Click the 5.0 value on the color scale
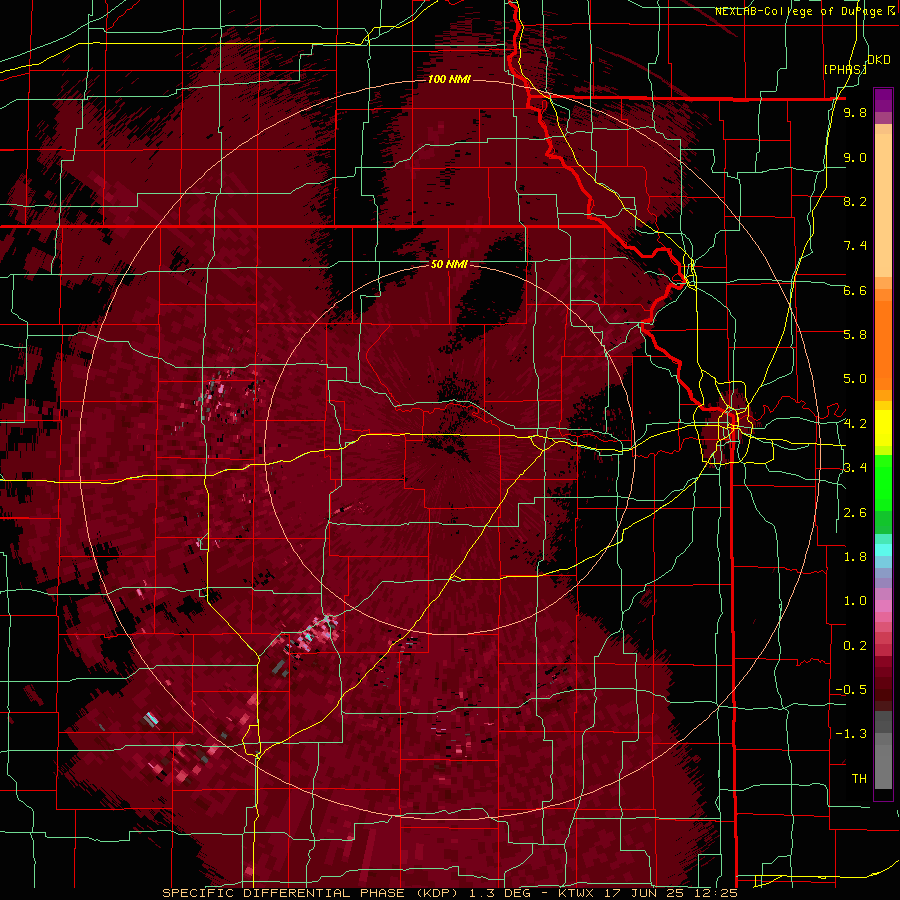The image size is (900, 900). 855,379
